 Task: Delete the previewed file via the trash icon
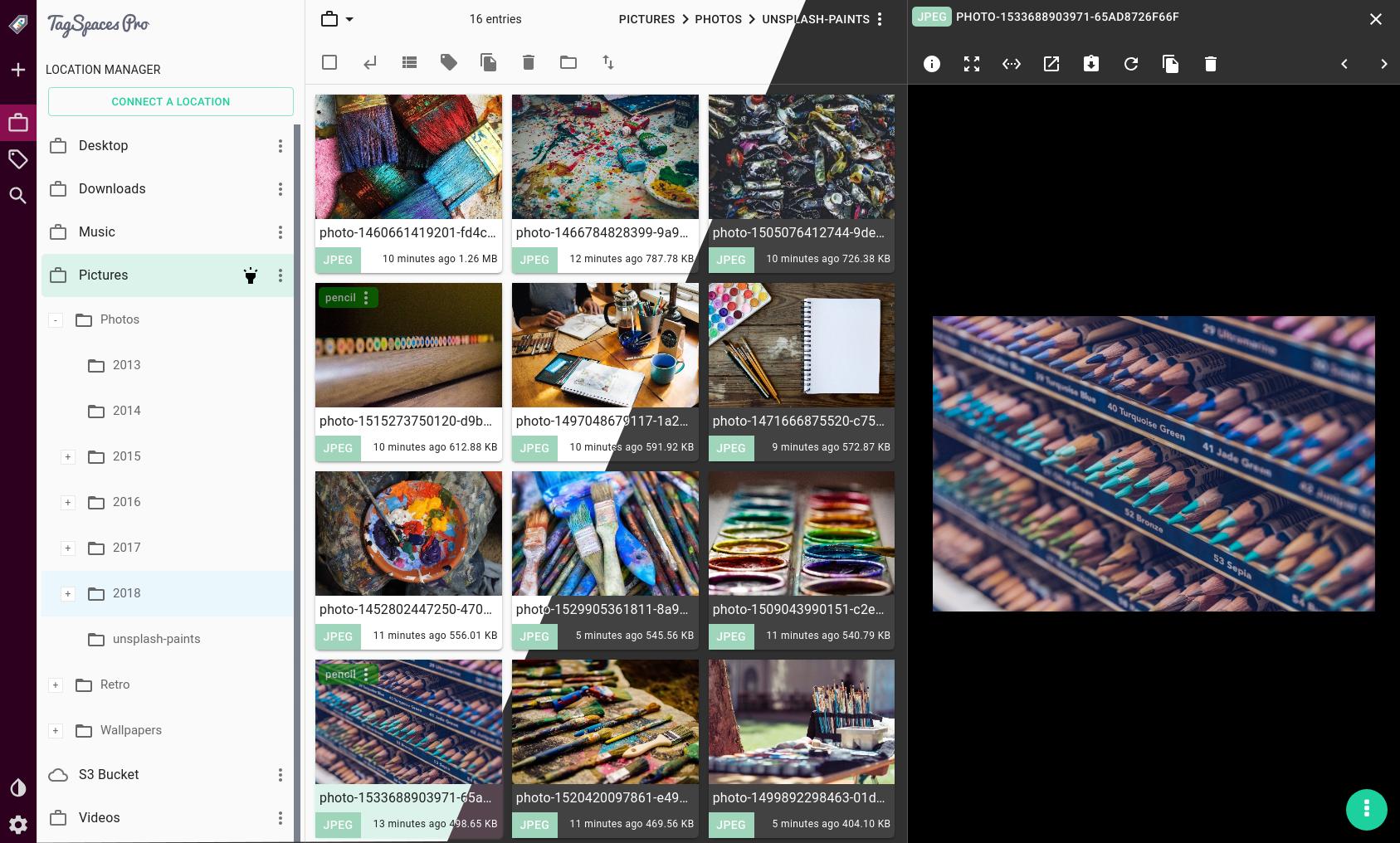point(1210,64)
